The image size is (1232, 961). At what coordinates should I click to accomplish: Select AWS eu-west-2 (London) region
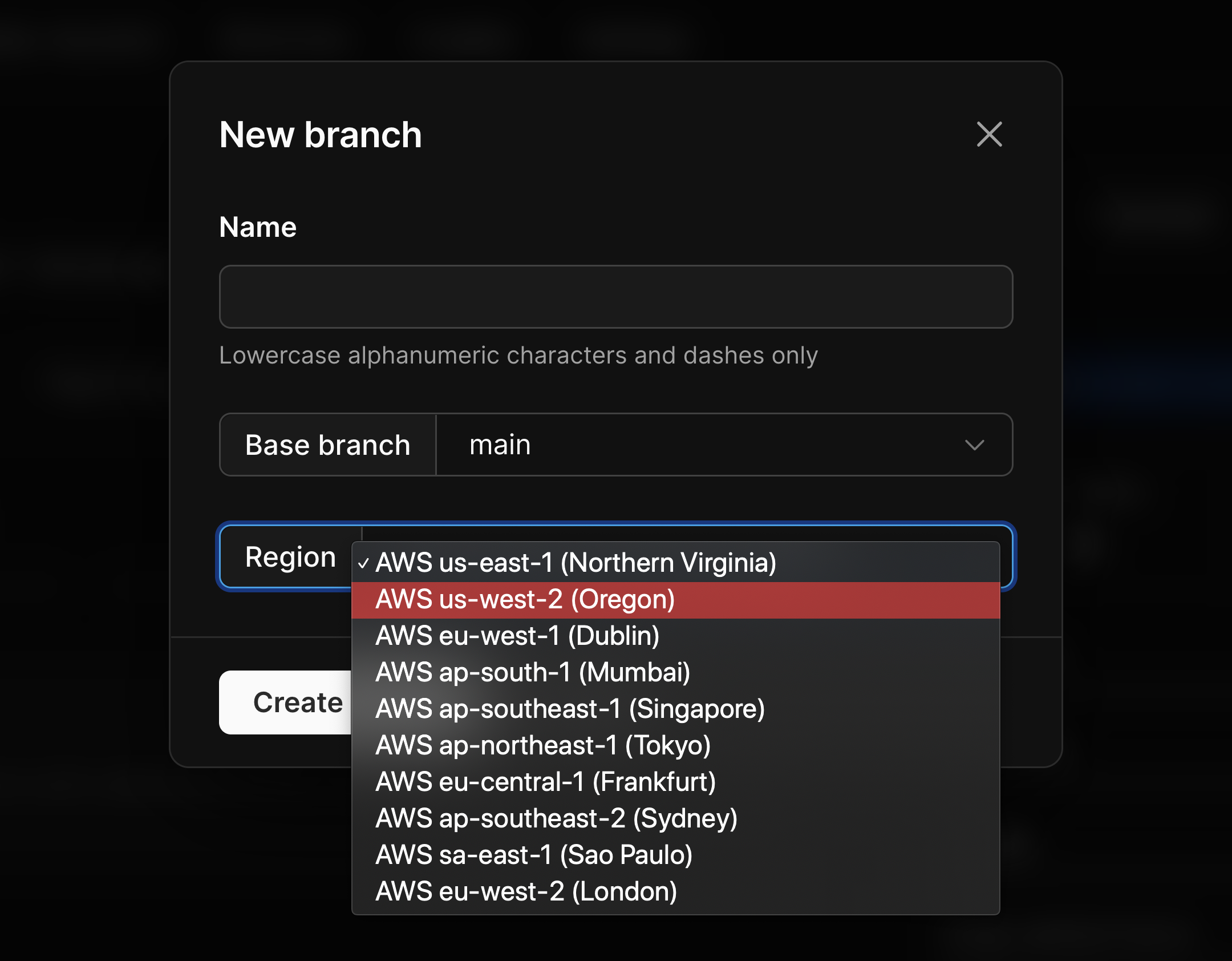click(526, 891)
